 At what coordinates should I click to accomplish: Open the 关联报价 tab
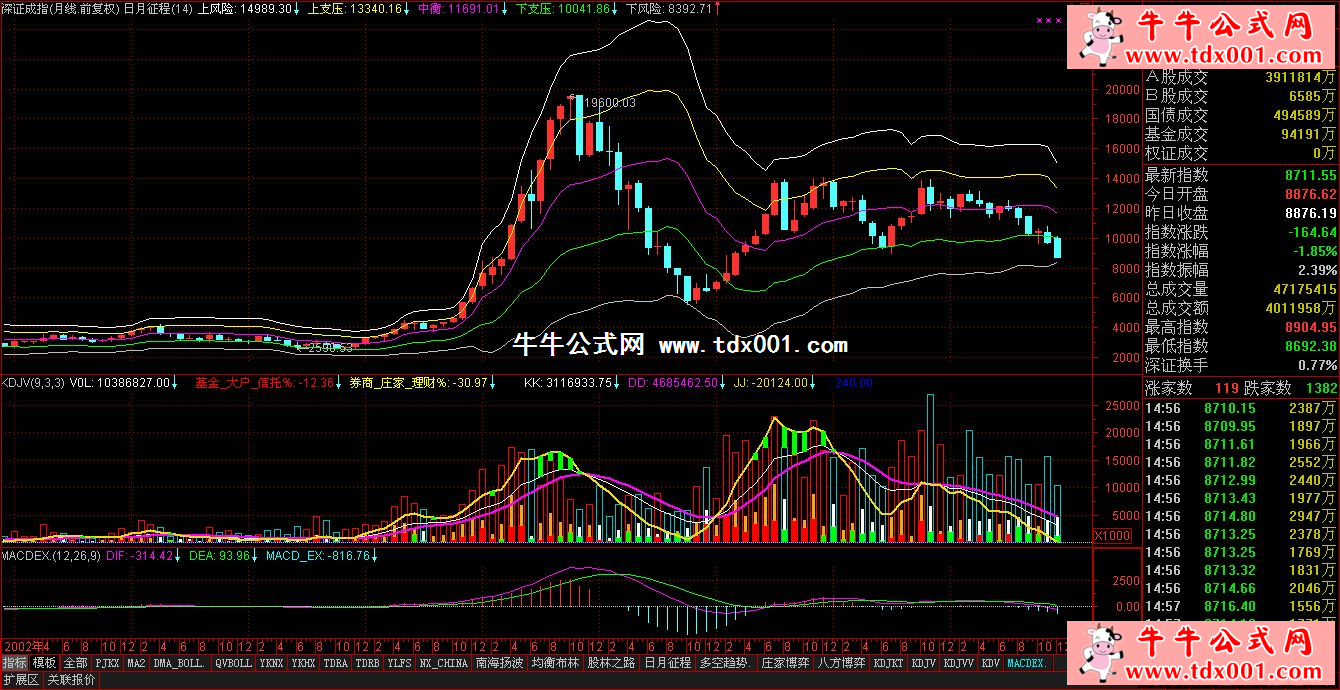click(x=72, y=680)
